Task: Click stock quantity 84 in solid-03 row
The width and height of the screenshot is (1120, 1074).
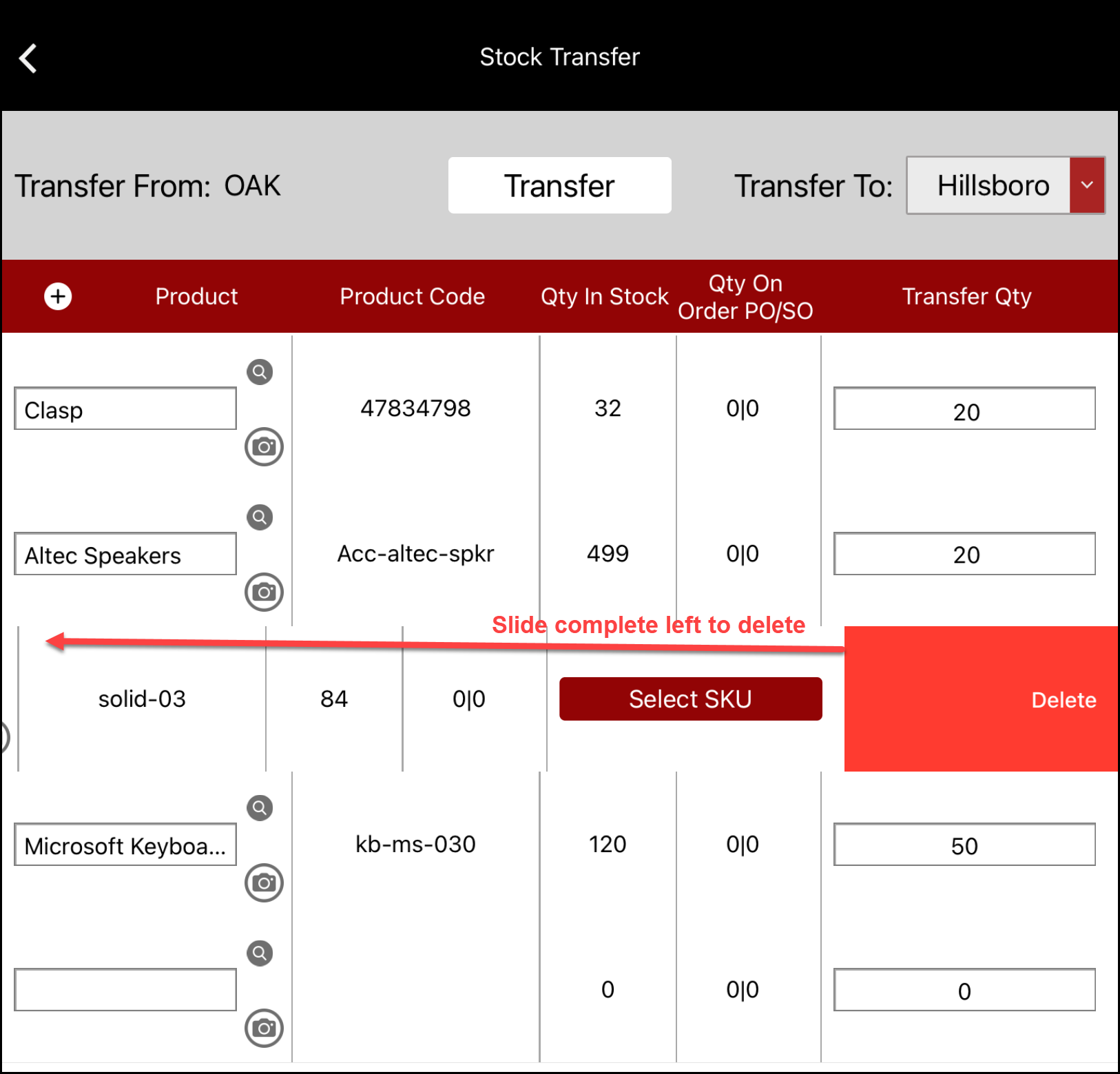Action: point(334,699)
